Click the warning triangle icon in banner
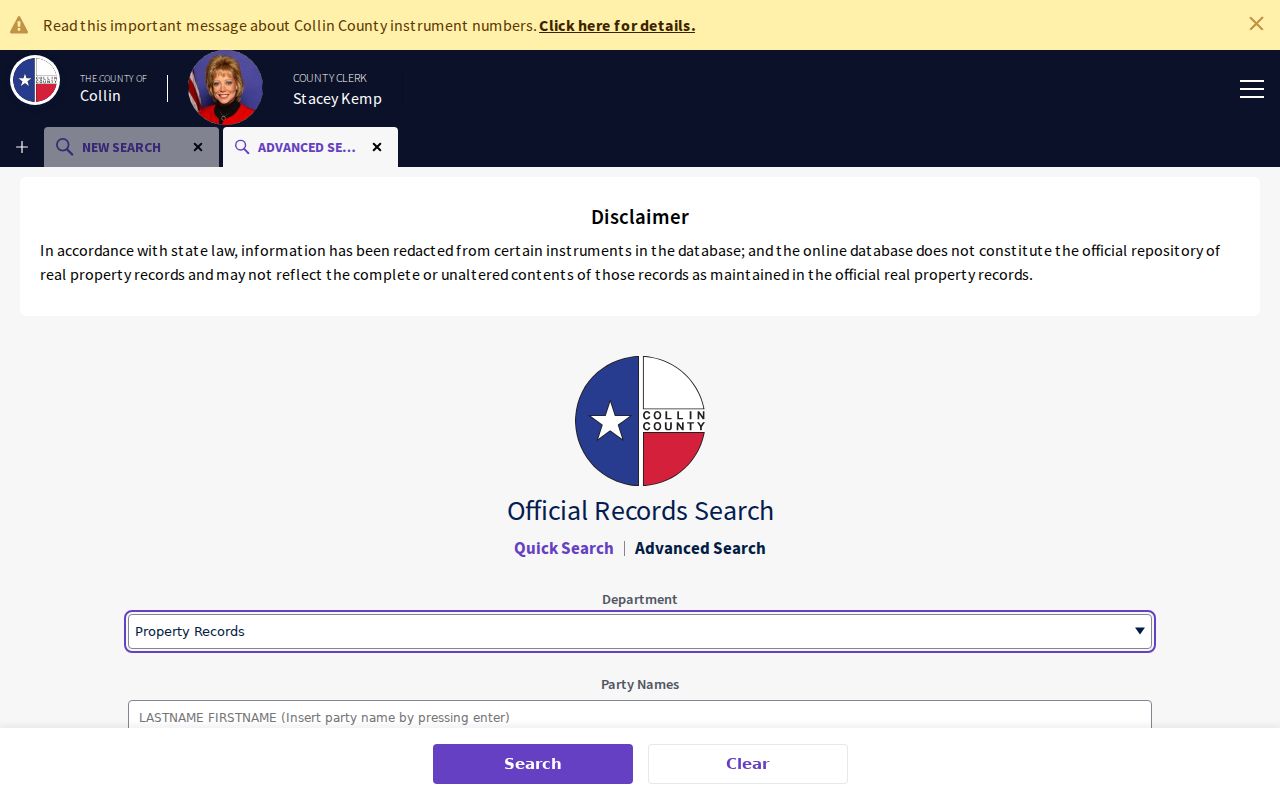This screenshot has width=1280, height=800. (19, 25)
